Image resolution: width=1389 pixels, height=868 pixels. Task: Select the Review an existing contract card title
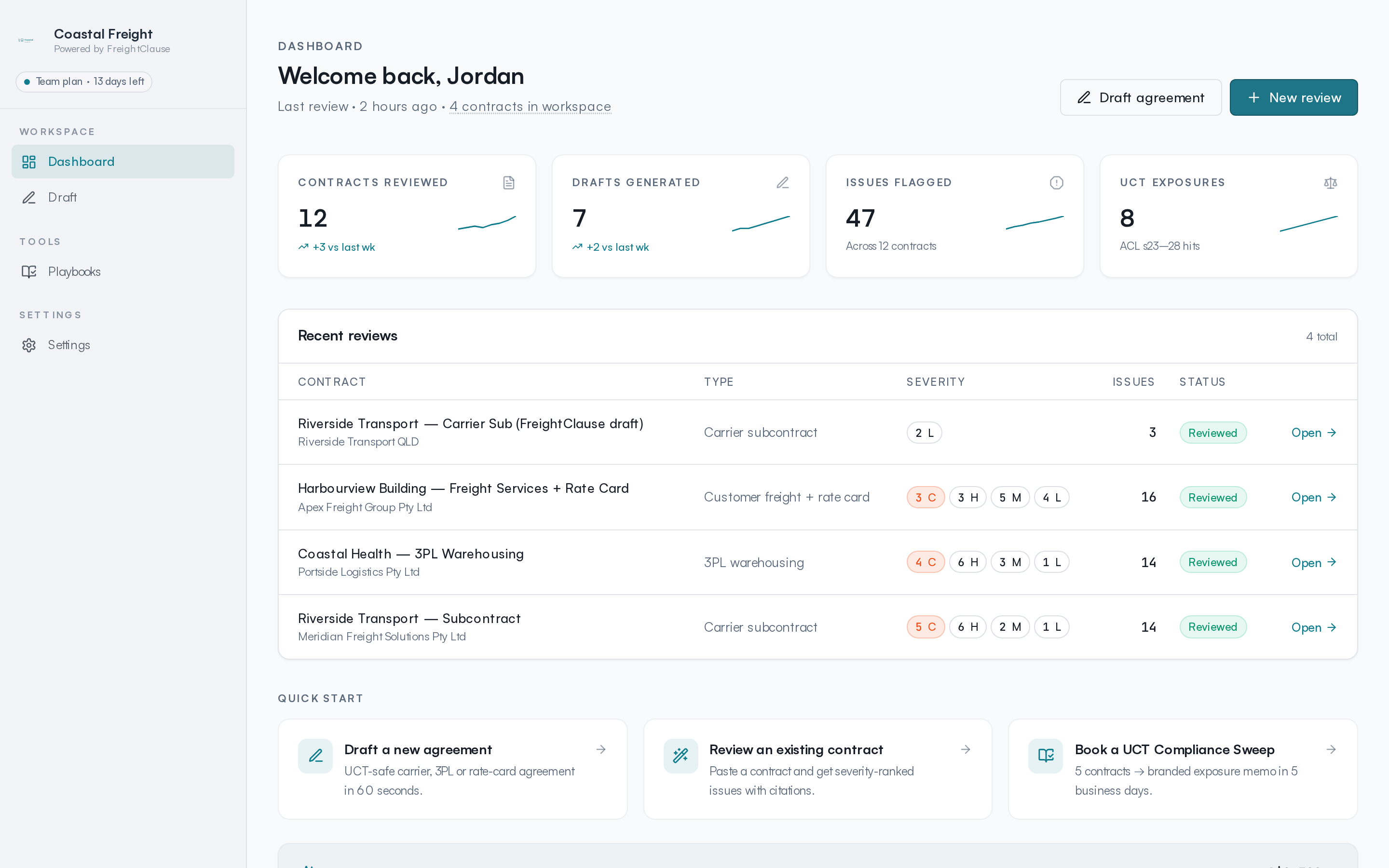coord(796,750)
